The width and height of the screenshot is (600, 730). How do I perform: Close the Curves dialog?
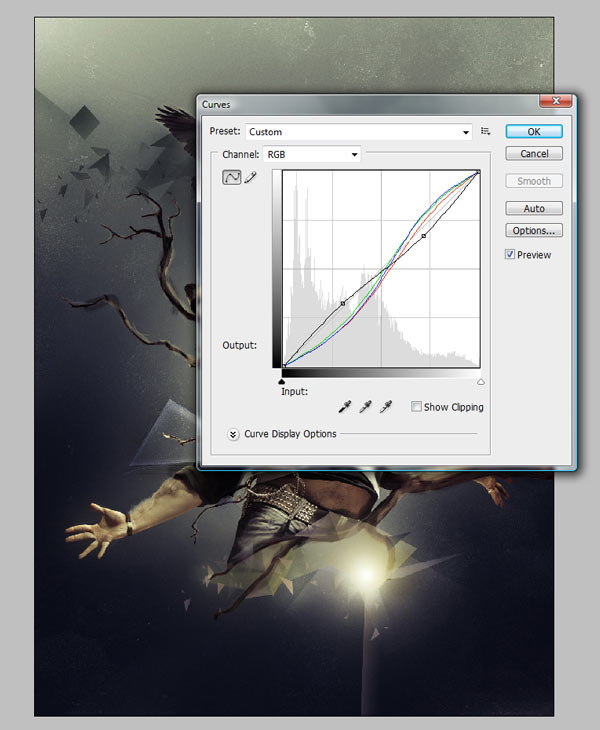[555, 101]
